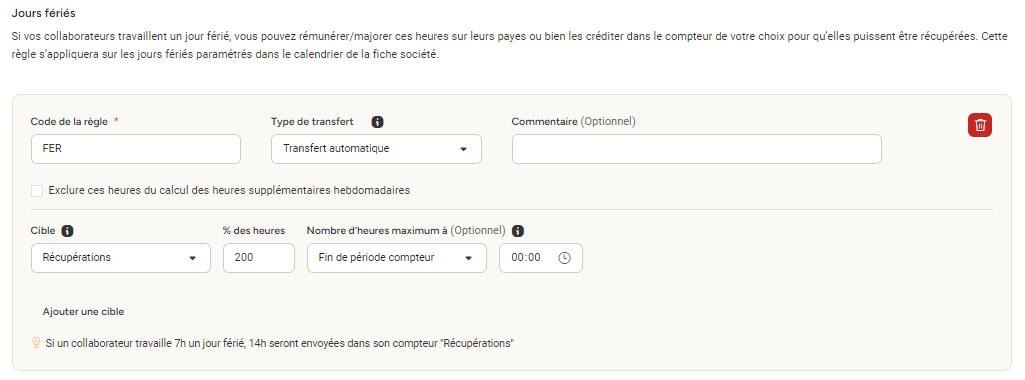The width and height of the screenshot is (1025, 380).
Task: Select the % des heures field showing 200
Action: [259, 258]
